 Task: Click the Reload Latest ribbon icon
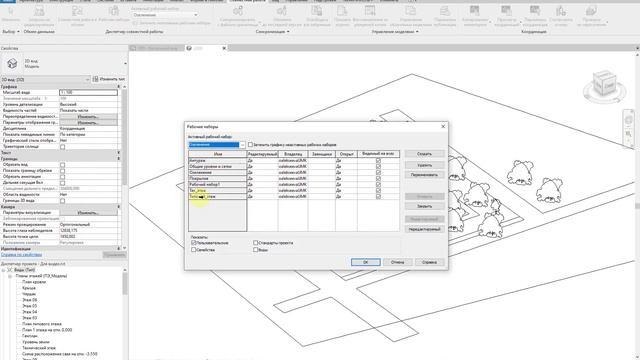click(x=282, y=11)
